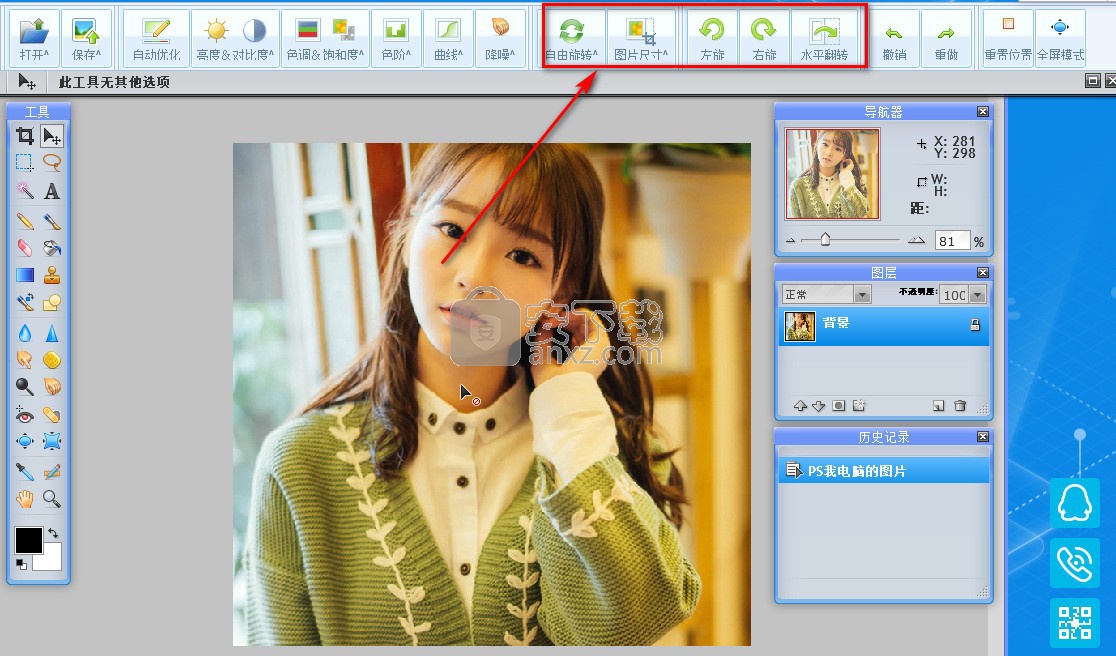Click the 撤销 undo button

click(x=894, y=38)
